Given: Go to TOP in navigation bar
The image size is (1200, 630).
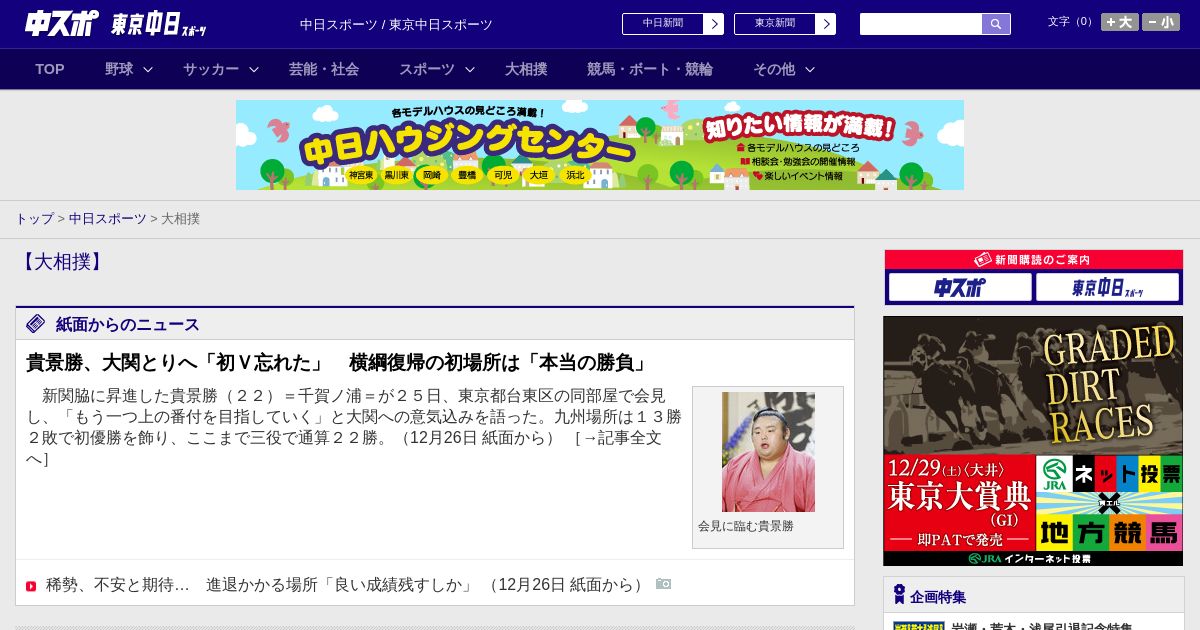Looking at the screenshot, I should point(50,69).
